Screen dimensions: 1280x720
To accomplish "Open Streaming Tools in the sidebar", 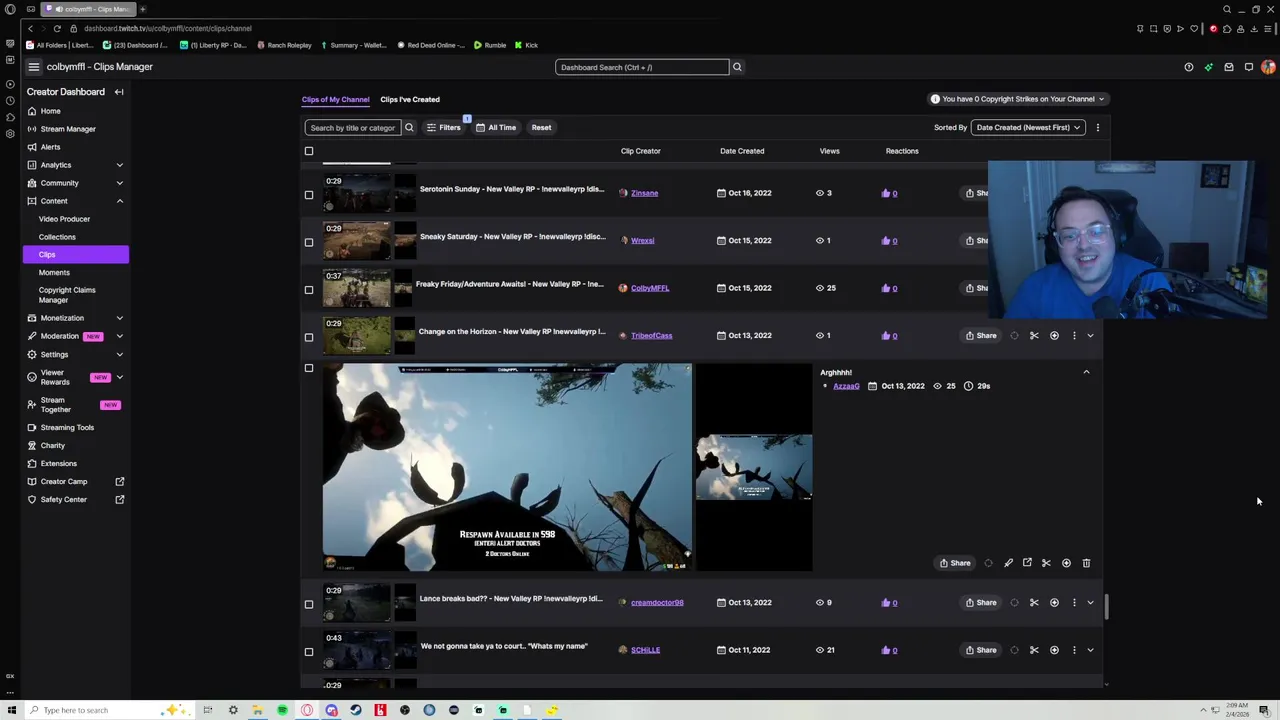I will tap(67, 428).
